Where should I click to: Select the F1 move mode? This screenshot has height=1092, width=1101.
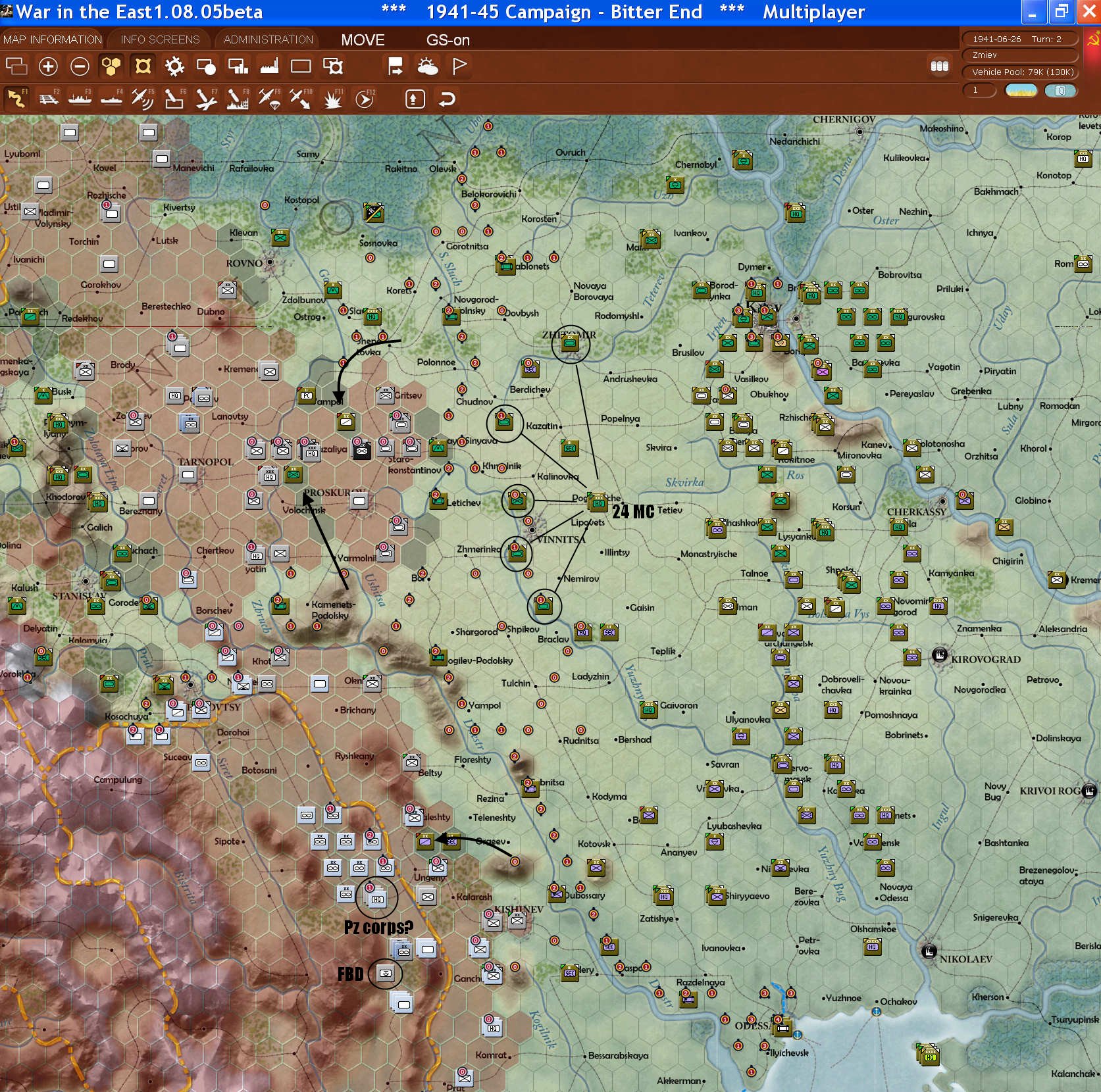pos(16,99)
